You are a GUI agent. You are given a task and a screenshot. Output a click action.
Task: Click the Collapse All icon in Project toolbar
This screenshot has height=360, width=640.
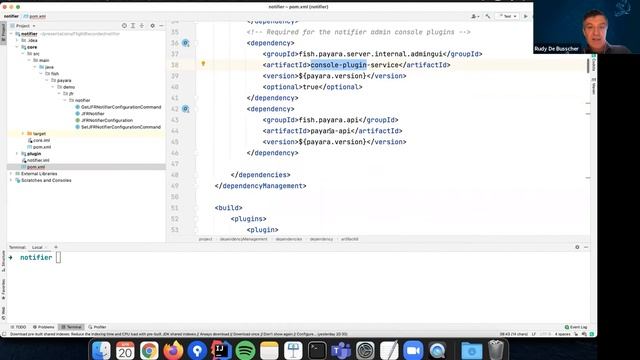tap(142, 26)
